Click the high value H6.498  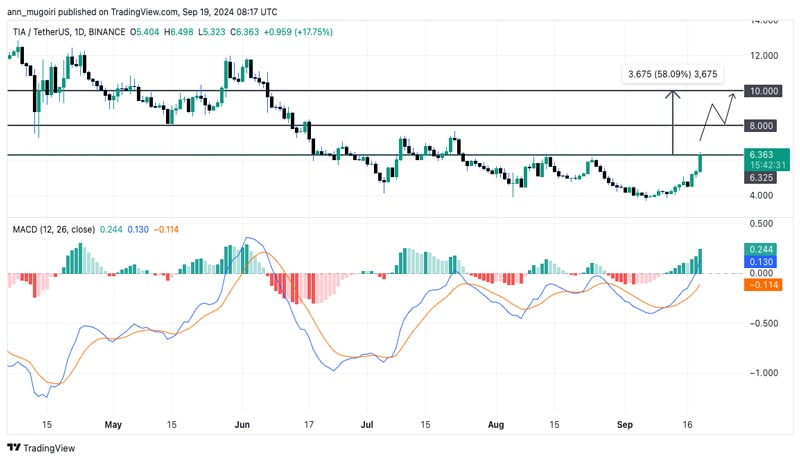179,32
